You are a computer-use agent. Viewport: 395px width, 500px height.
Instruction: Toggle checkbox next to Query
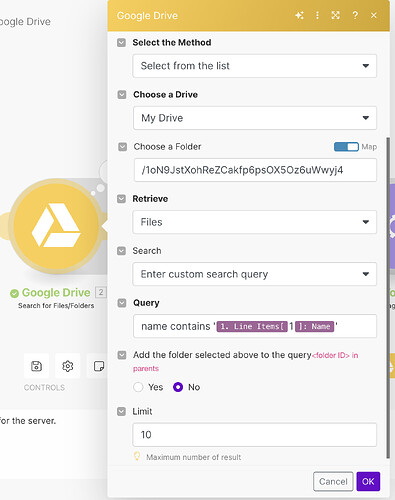[122, 303]
